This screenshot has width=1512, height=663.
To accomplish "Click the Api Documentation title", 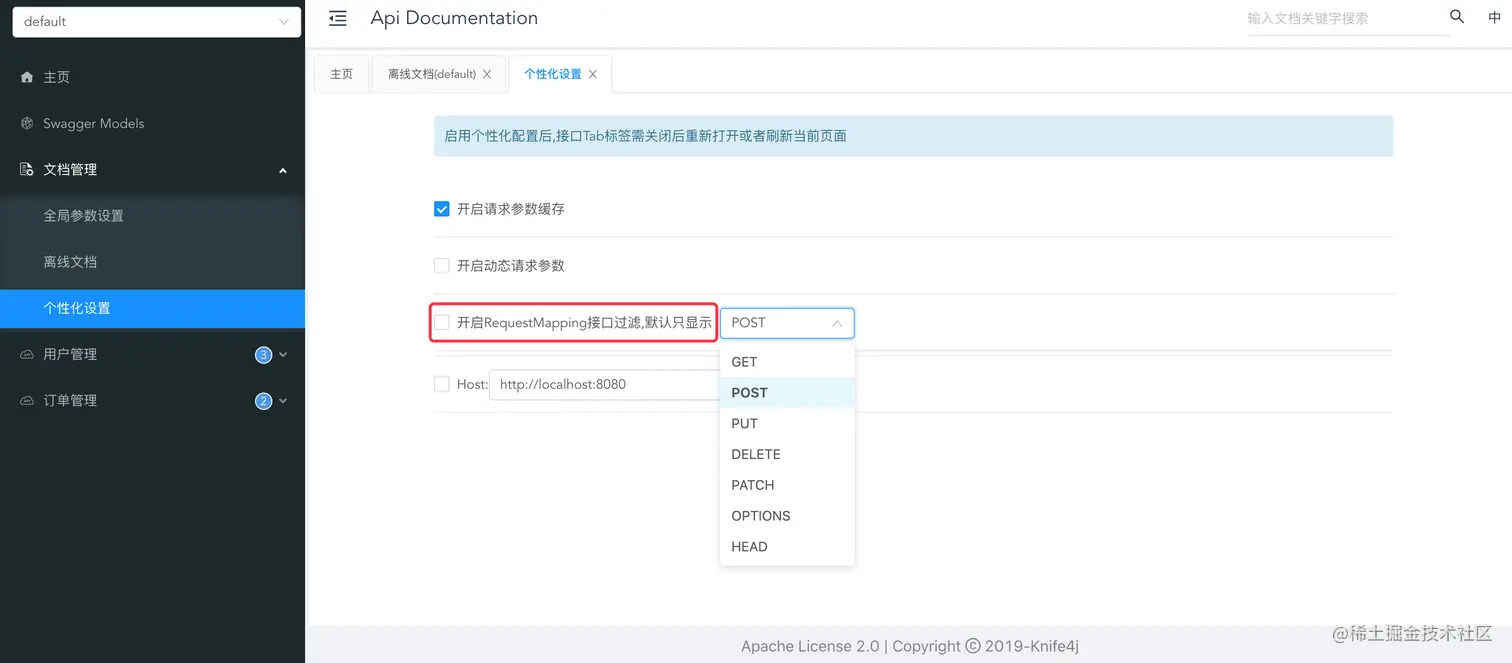I will click(454, 18).
